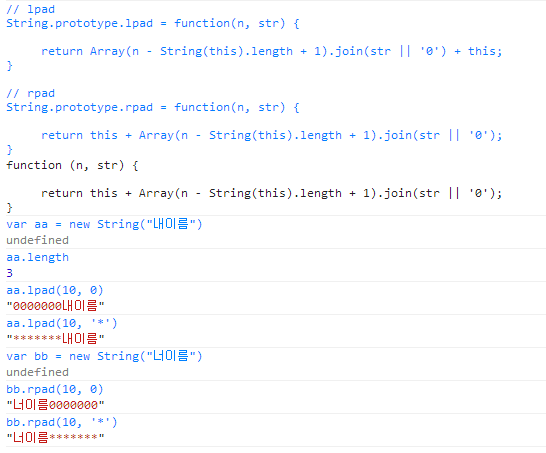Click the output "*******내이름"
The image size is (546, 453).
tap(55, 338)
